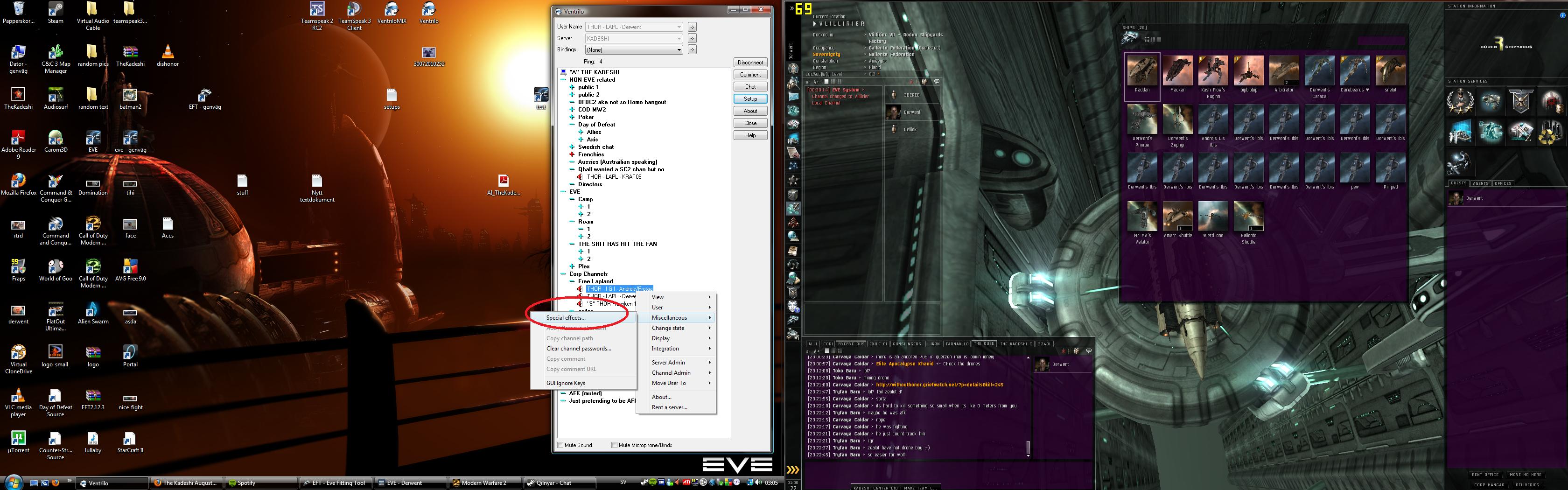1568x490 pixels.
Task: Open the VentriloMIX desktop icon
Action: 392,12
